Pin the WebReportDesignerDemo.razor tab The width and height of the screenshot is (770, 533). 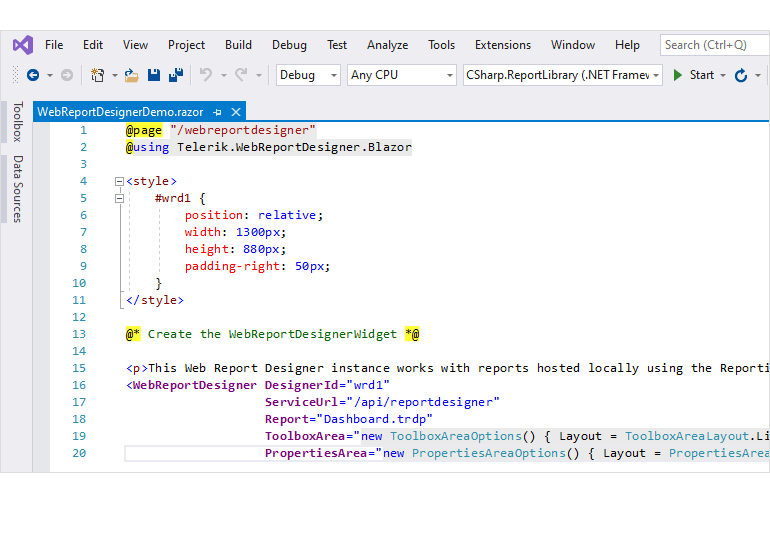click(x=218, y=112)
